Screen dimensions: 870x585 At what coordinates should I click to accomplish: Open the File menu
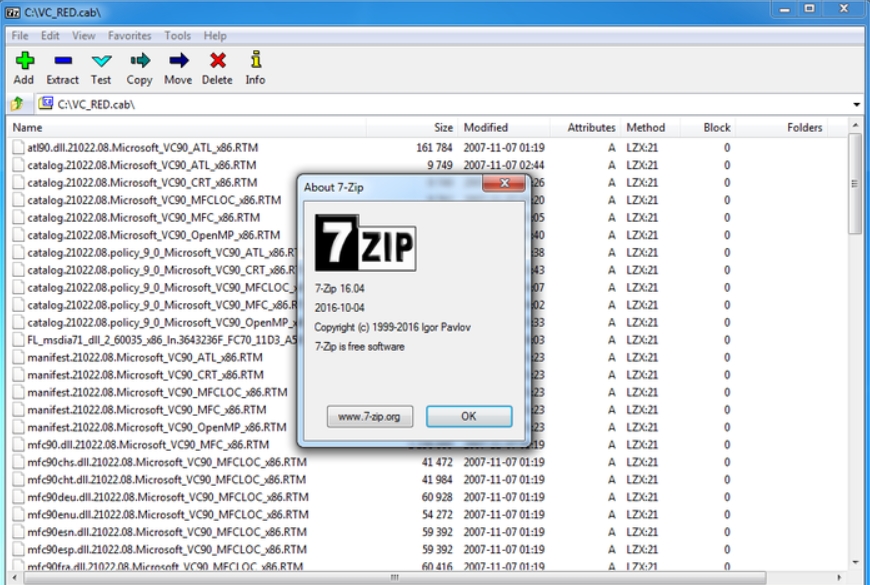[x=20, y=36]
